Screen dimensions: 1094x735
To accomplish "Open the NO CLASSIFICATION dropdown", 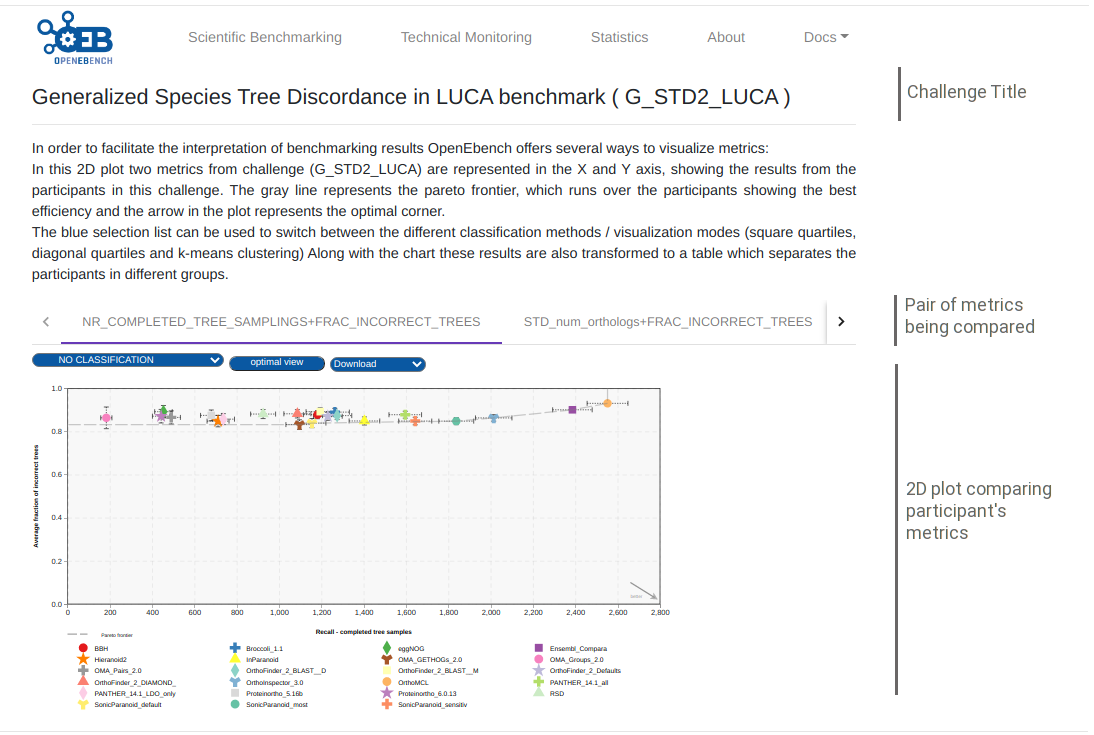I will pyautogui.click(x=128, y=360).
